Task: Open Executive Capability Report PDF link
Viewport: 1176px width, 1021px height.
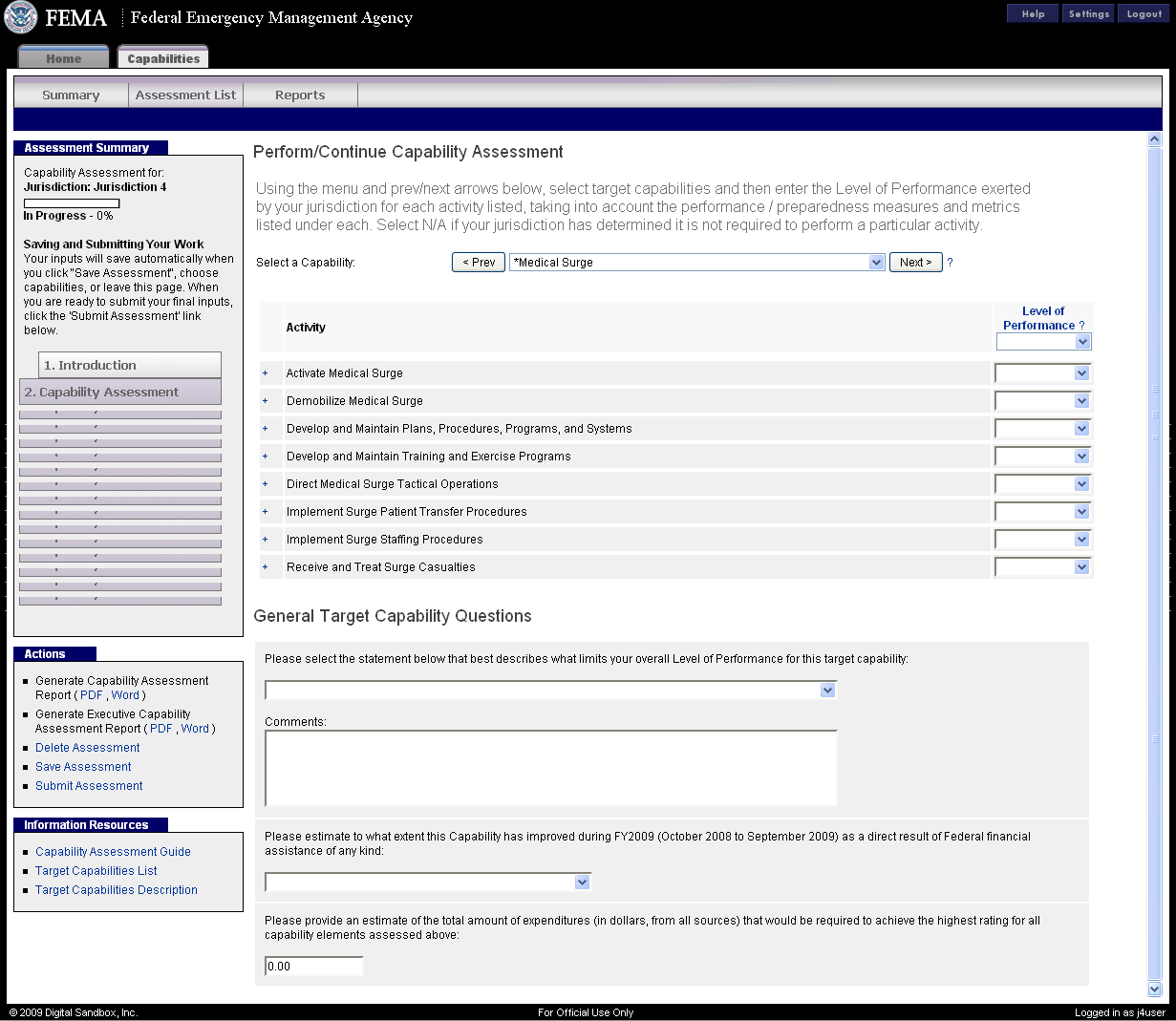Action: [x=161, y=729]
